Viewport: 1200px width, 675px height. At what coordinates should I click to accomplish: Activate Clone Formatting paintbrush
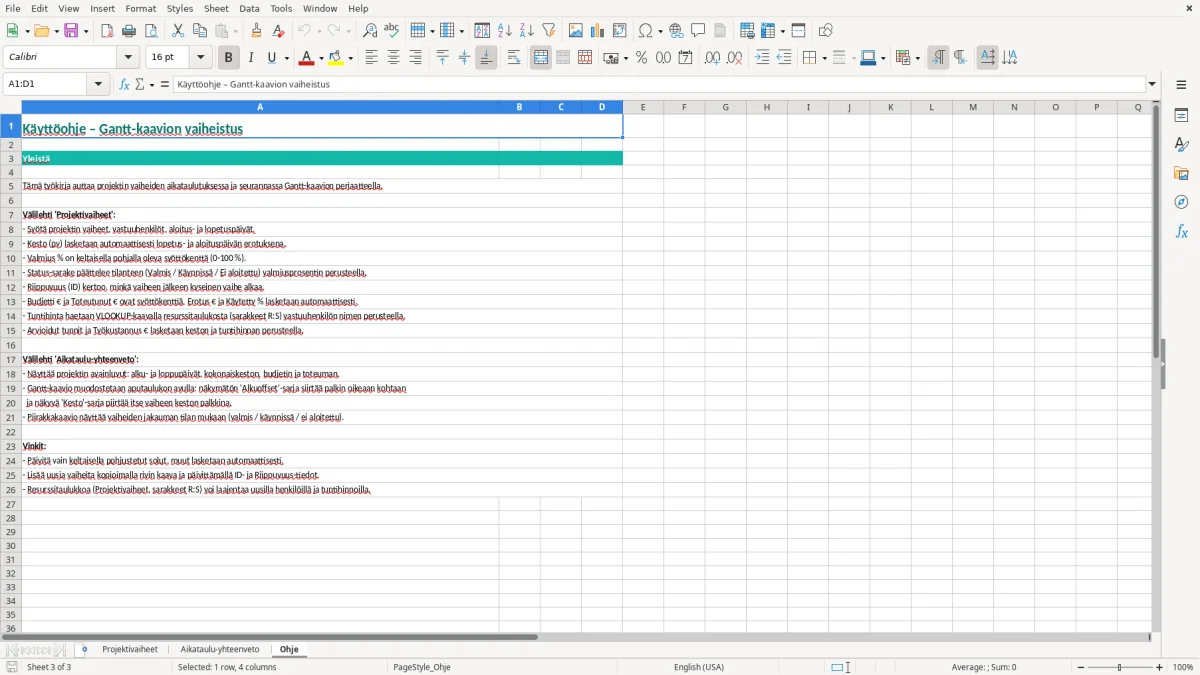(x=257, y=31)
